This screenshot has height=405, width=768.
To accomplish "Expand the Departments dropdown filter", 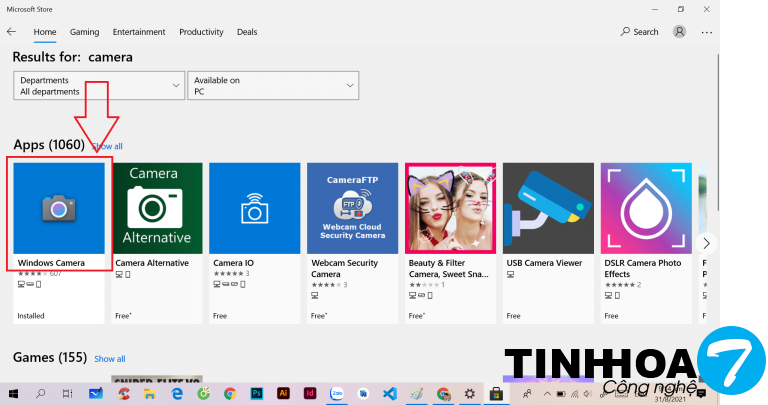I will (99, 86).
